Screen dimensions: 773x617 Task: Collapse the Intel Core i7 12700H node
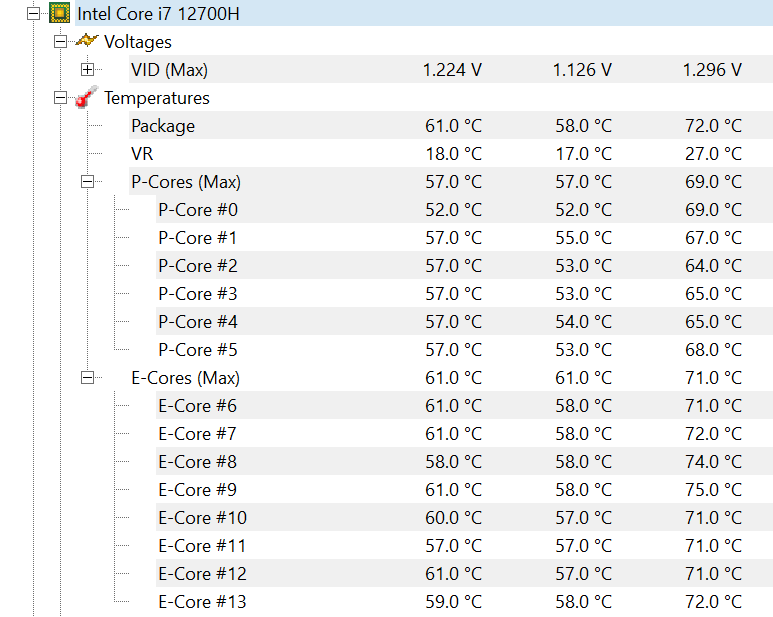point(33,13)
